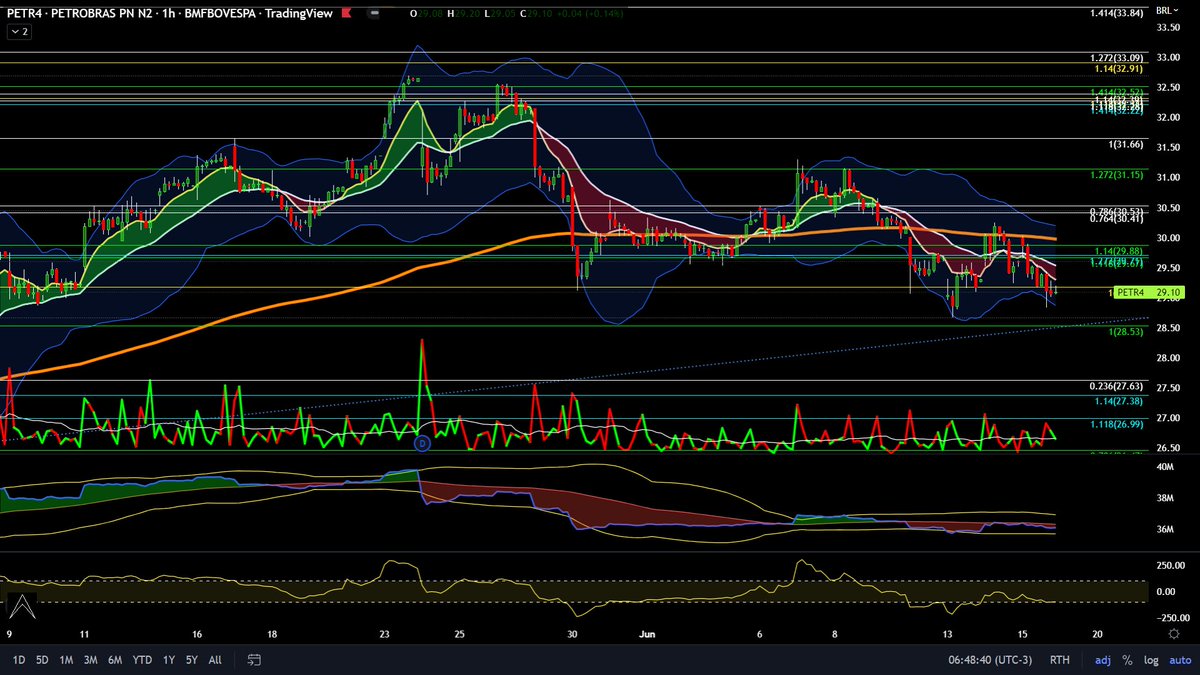The height and width of the screenshot is (675, 1200).
Task: Click date 30 on the time axis
Action: coord(572,633)
